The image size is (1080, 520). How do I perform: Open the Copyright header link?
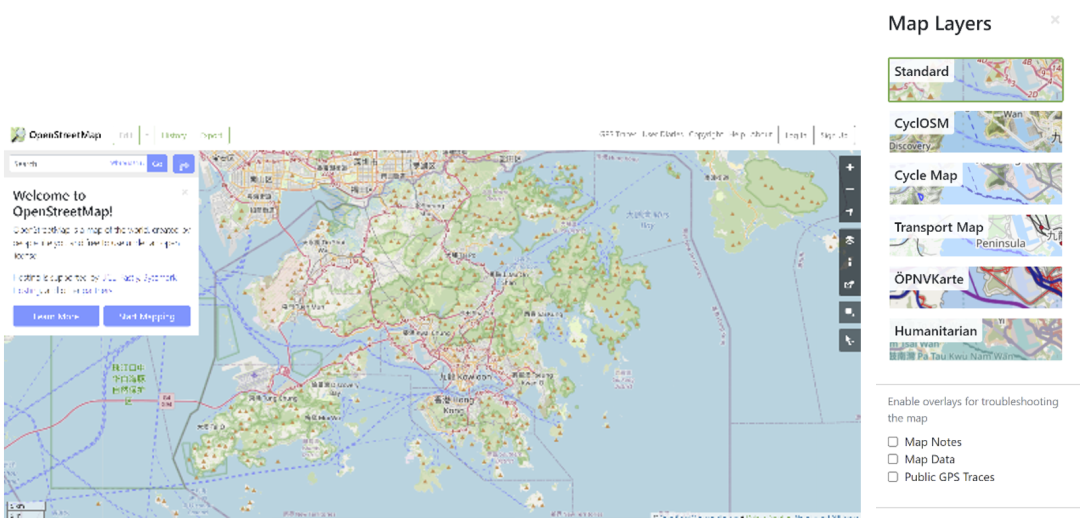[706, 135]
